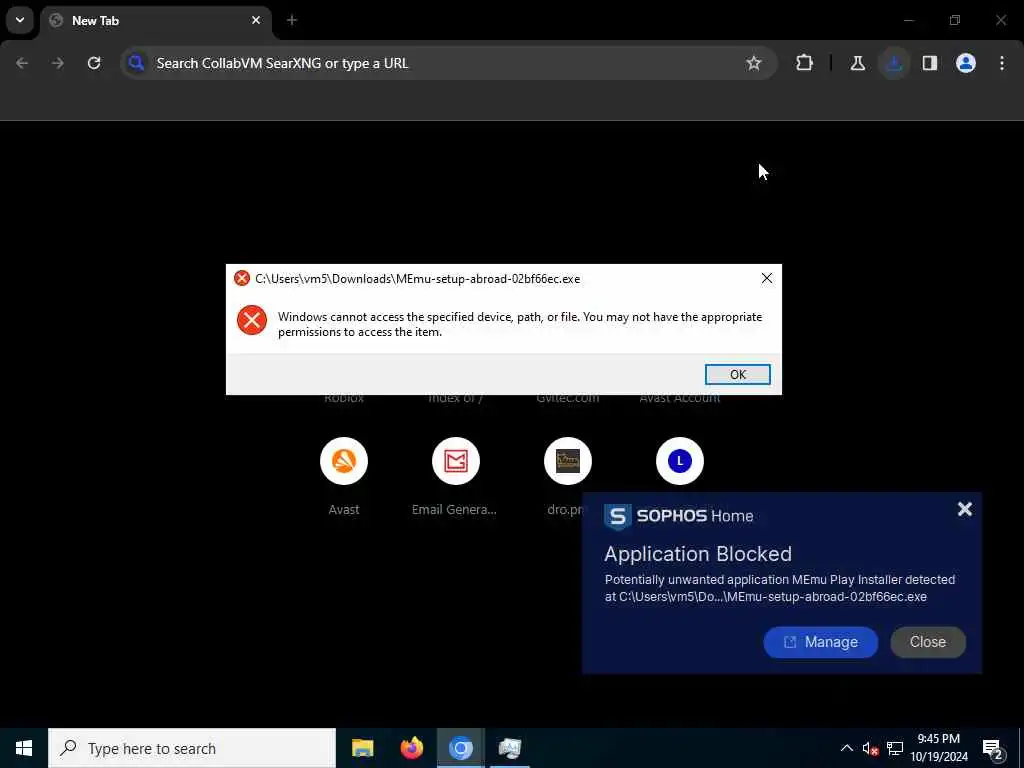
Task: Launch Firefox from the taskbar
Action: (x=411, y=748)
